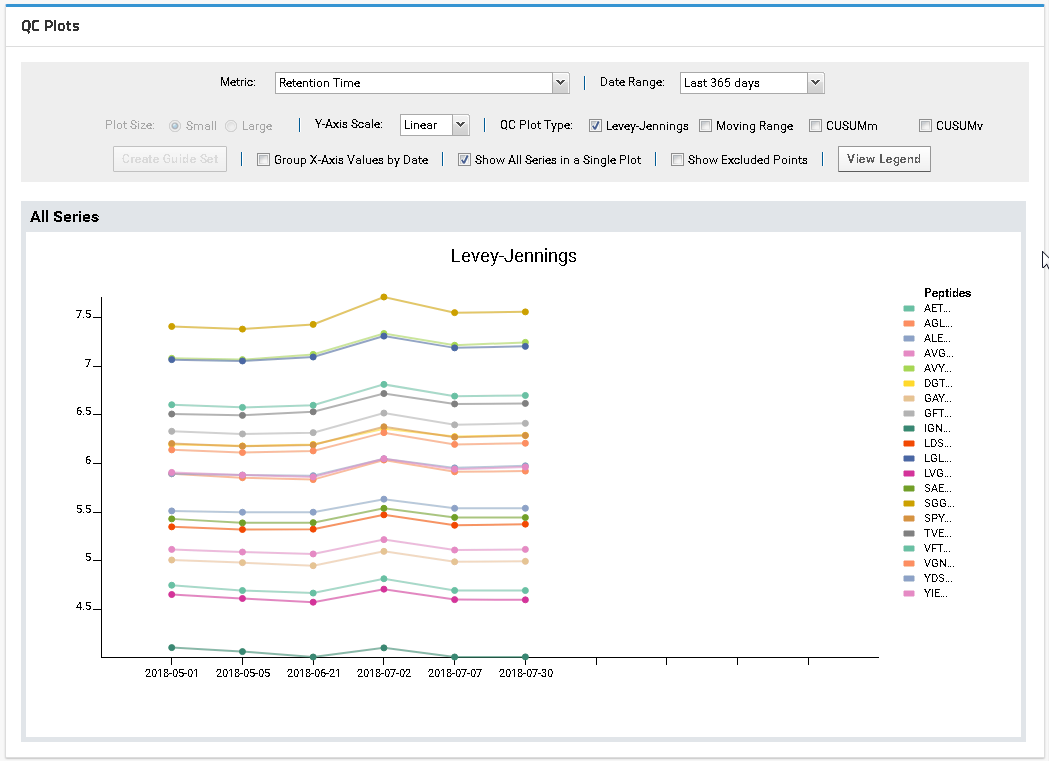Enable Group X-Axis Values by Date
The width and height of the screenshot is (1049, 761).
tap(264, 160)
